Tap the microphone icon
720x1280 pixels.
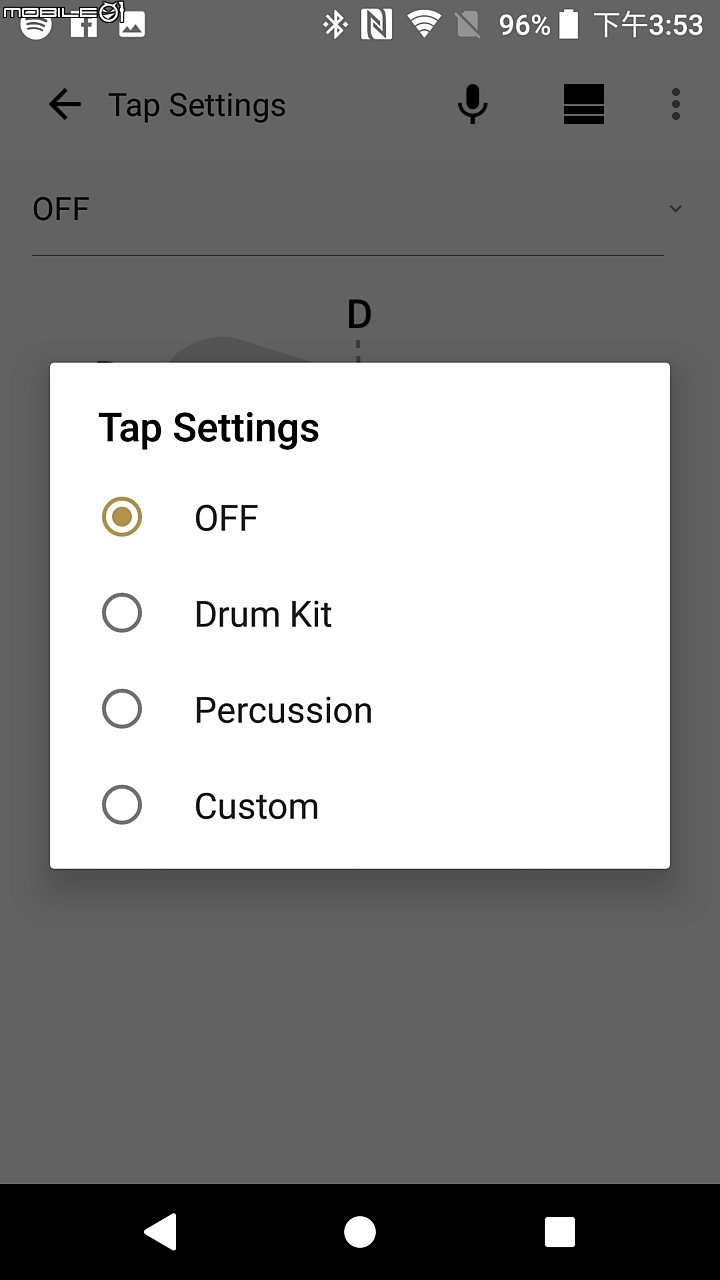pos(472,105)
